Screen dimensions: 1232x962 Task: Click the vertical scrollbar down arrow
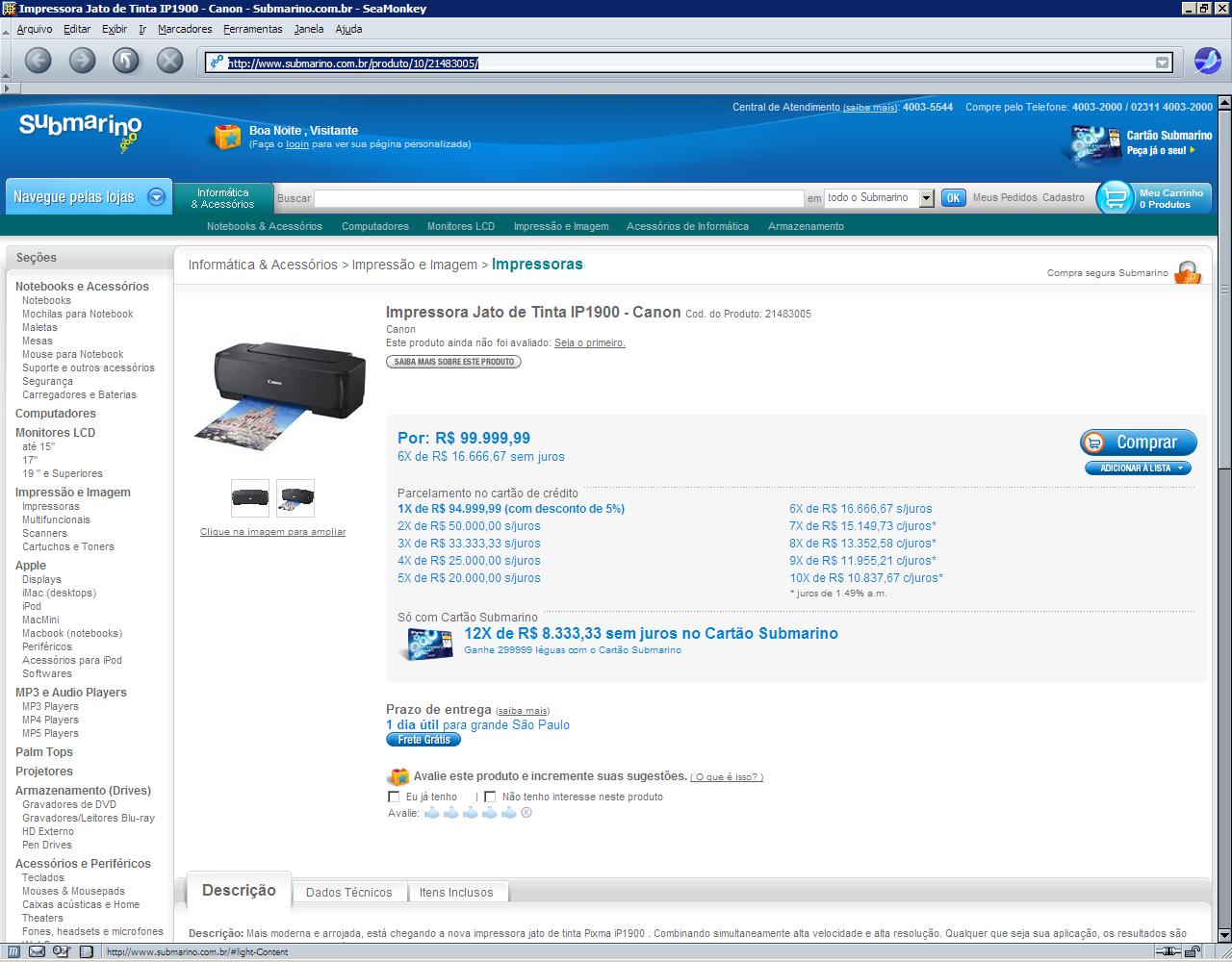(x=1222, y=934)
